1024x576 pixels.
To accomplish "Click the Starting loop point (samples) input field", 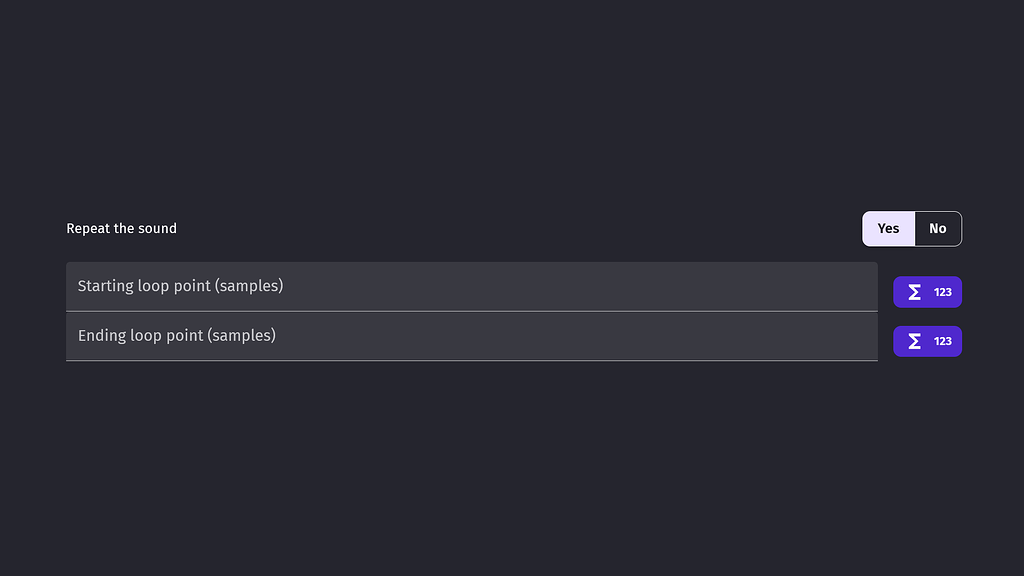I will pos(400,286).
